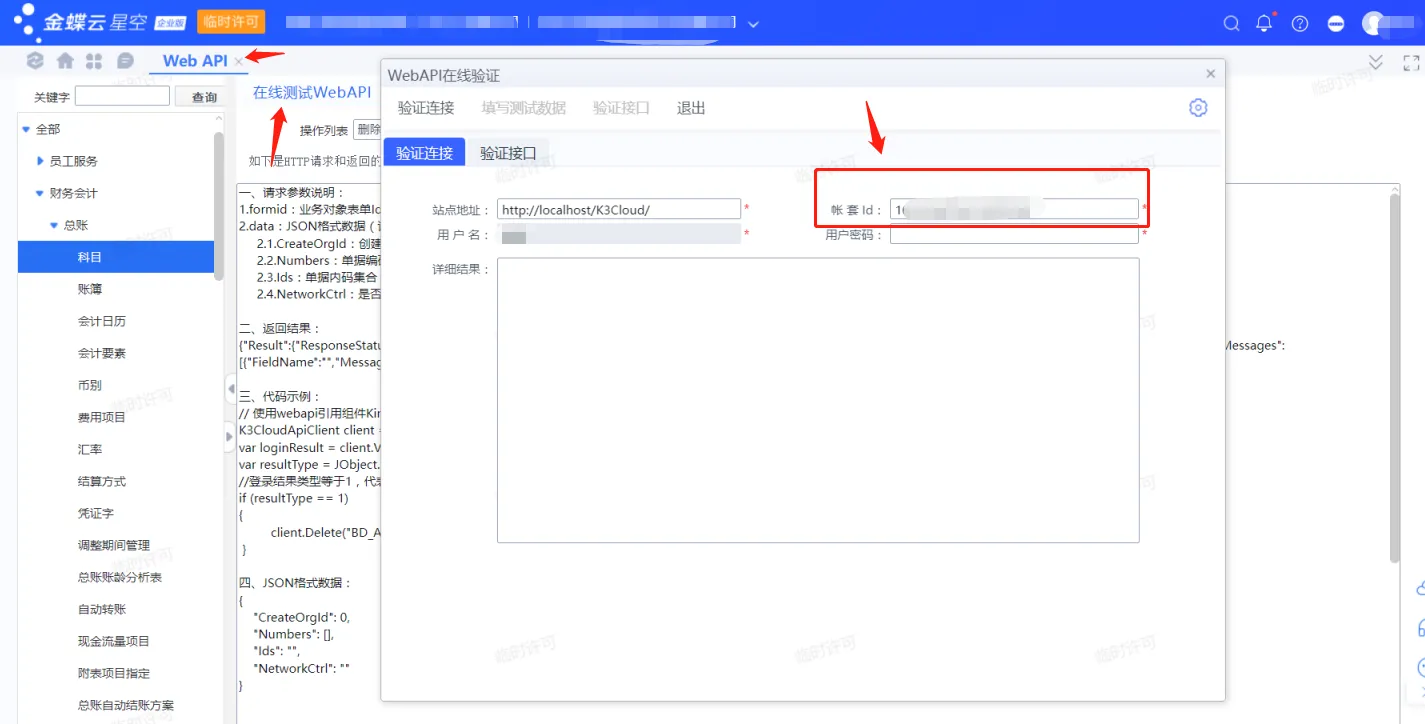Click the 在线测试WebAPI link
The image size is (1425, 724).
point(312,93)
